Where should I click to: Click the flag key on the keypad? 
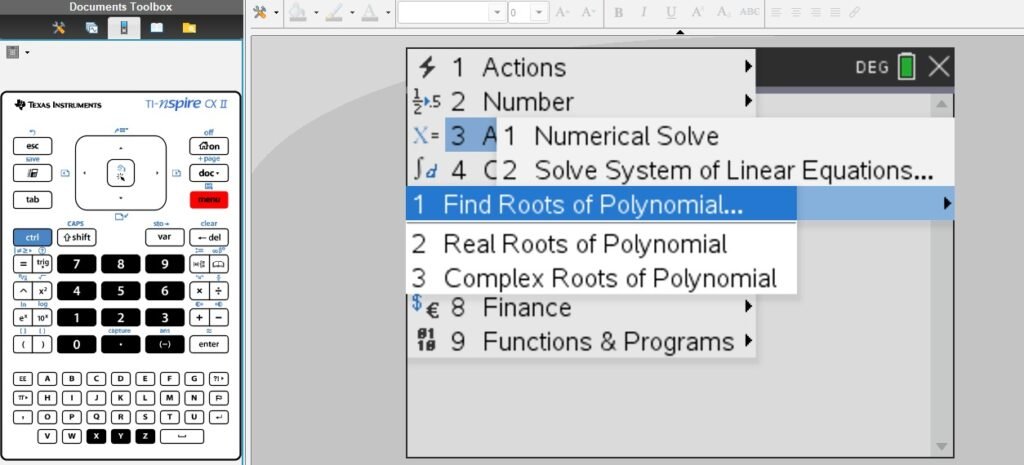[x=219, y=397]
